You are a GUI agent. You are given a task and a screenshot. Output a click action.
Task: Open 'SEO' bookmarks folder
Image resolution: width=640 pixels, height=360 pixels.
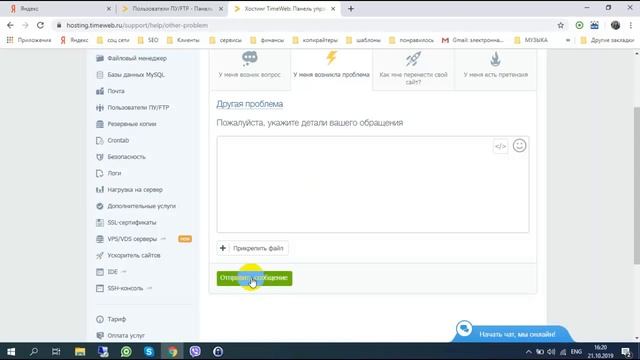[x=148, y=40]
